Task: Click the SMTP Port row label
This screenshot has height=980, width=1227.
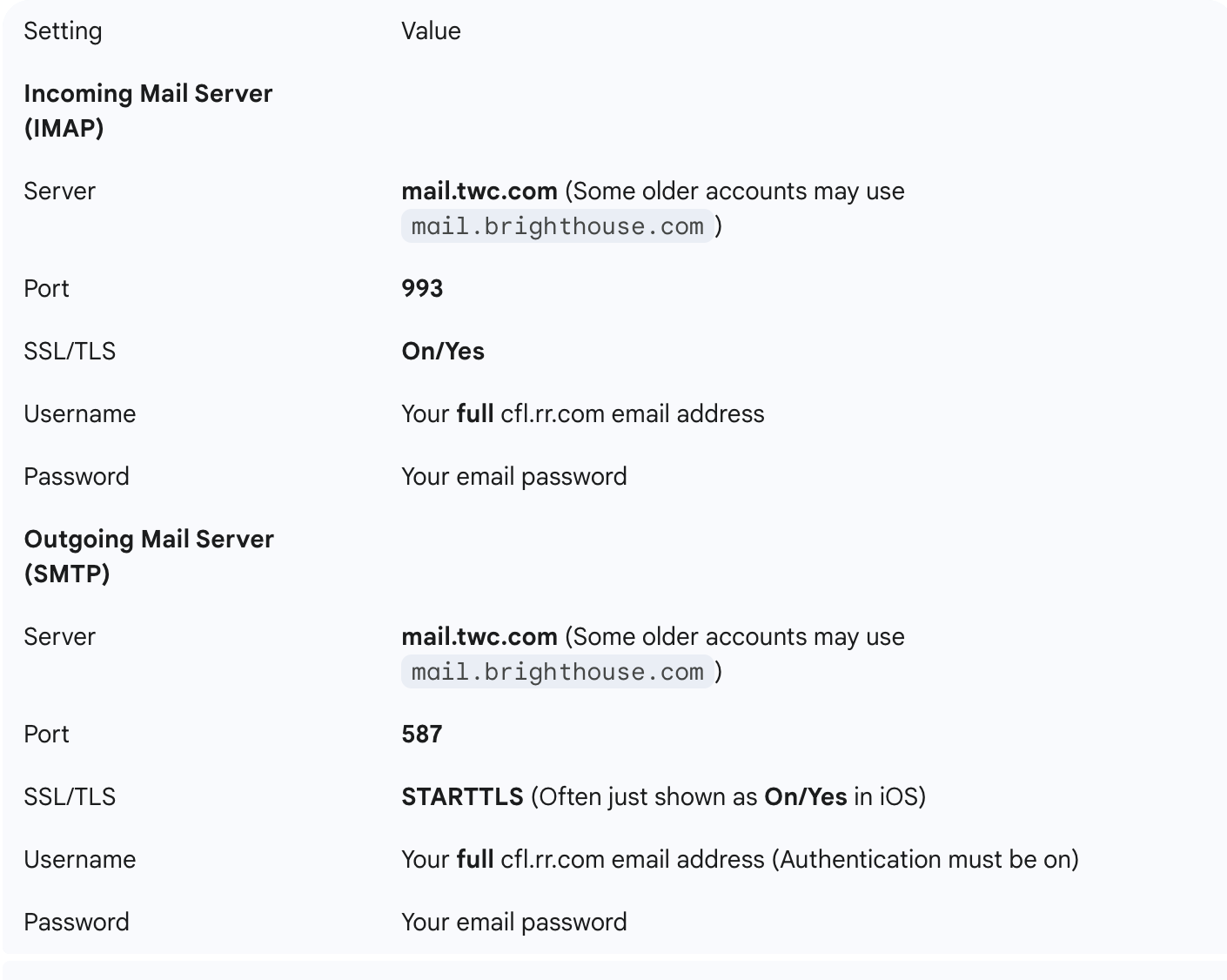Action: (x=46, y=735)
